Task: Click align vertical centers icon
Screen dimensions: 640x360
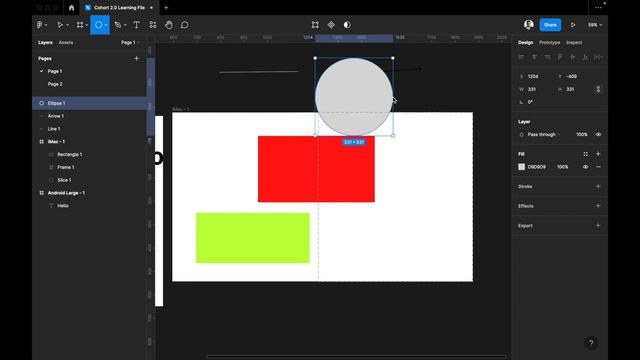Action: (x=573, y=57)
